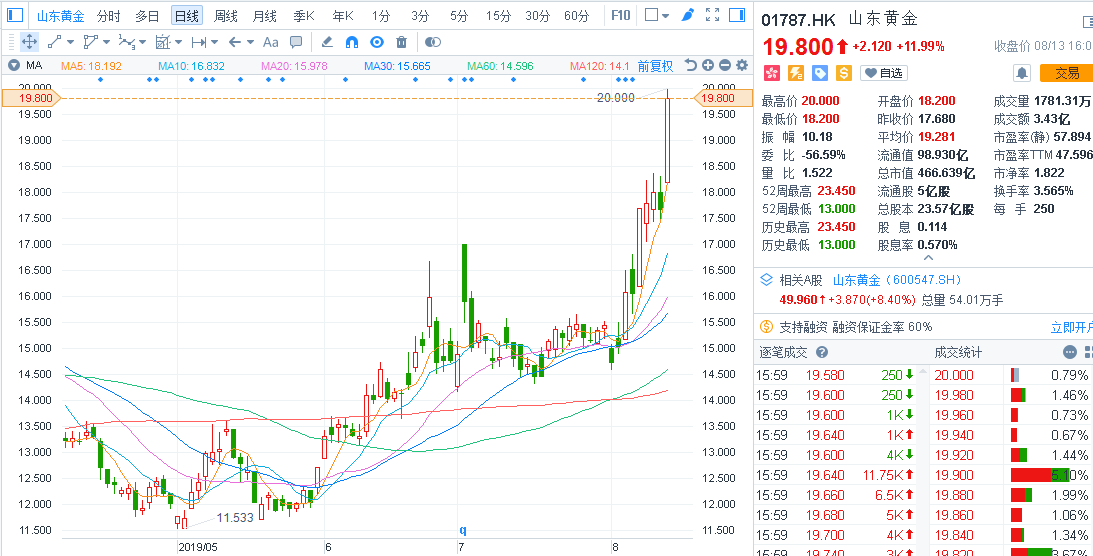Image resolution: width=1093 pixels, height=556 pixels.
Task: Click the blue tag badge icon
Action: click(819, 72)
